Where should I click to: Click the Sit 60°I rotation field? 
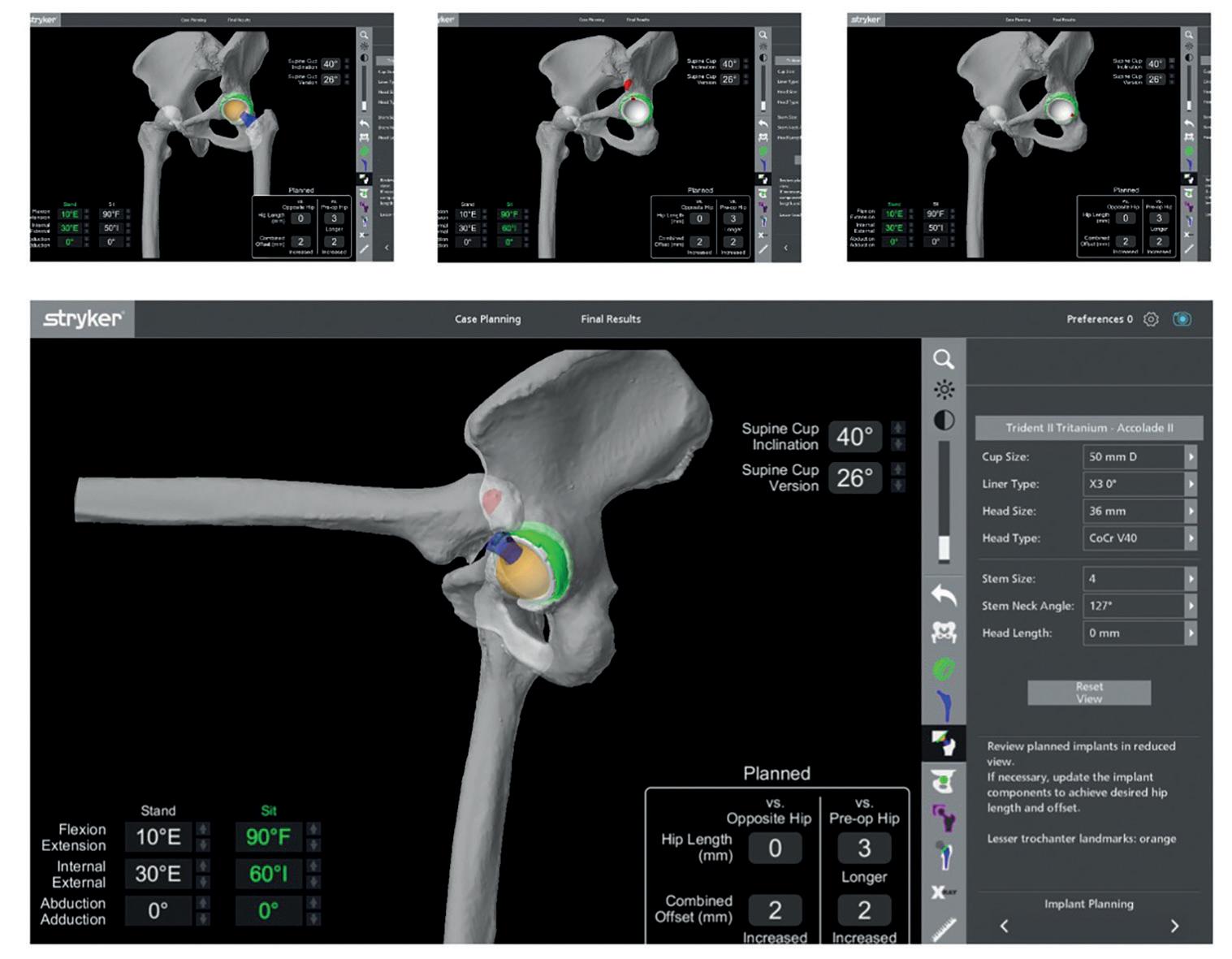[x=269, y=874]
